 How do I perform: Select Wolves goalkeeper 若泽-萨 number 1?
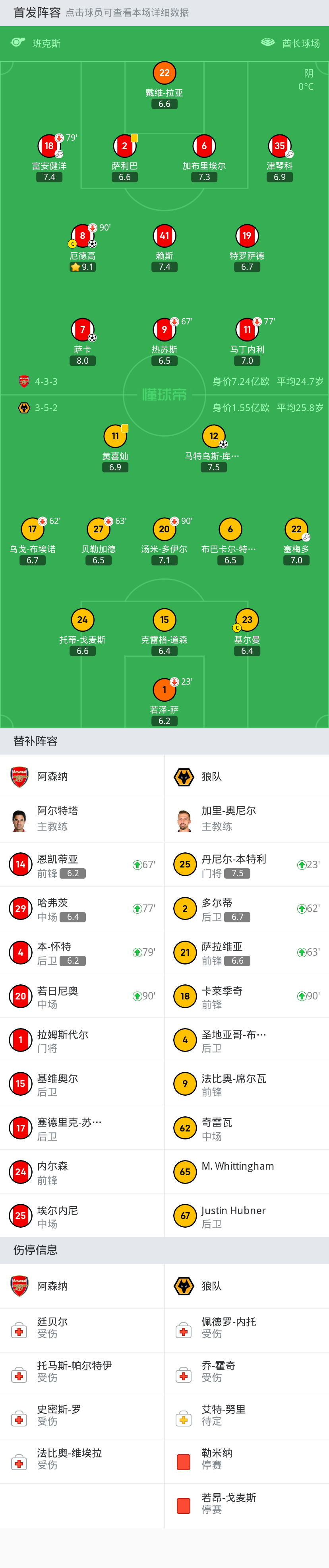tap(164, 690)
